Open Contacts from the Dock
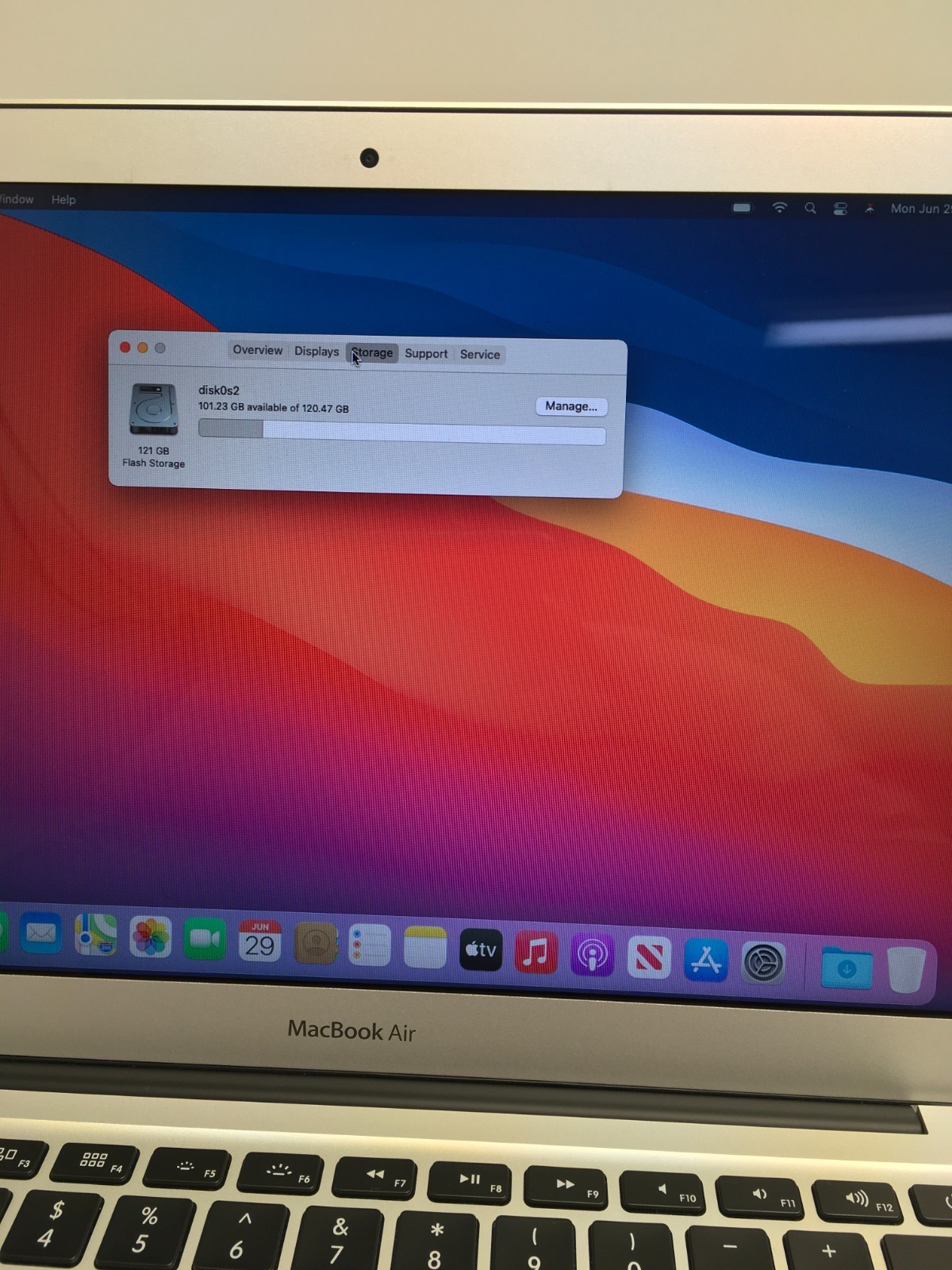Viewport: 952px width, 1270px height. tap(315, 944)
